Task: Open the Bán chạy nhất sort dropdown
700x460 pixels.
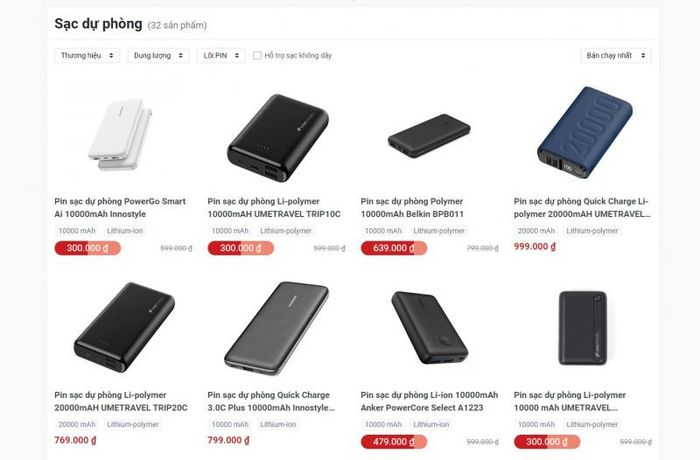Action: [x=616, y=55]
